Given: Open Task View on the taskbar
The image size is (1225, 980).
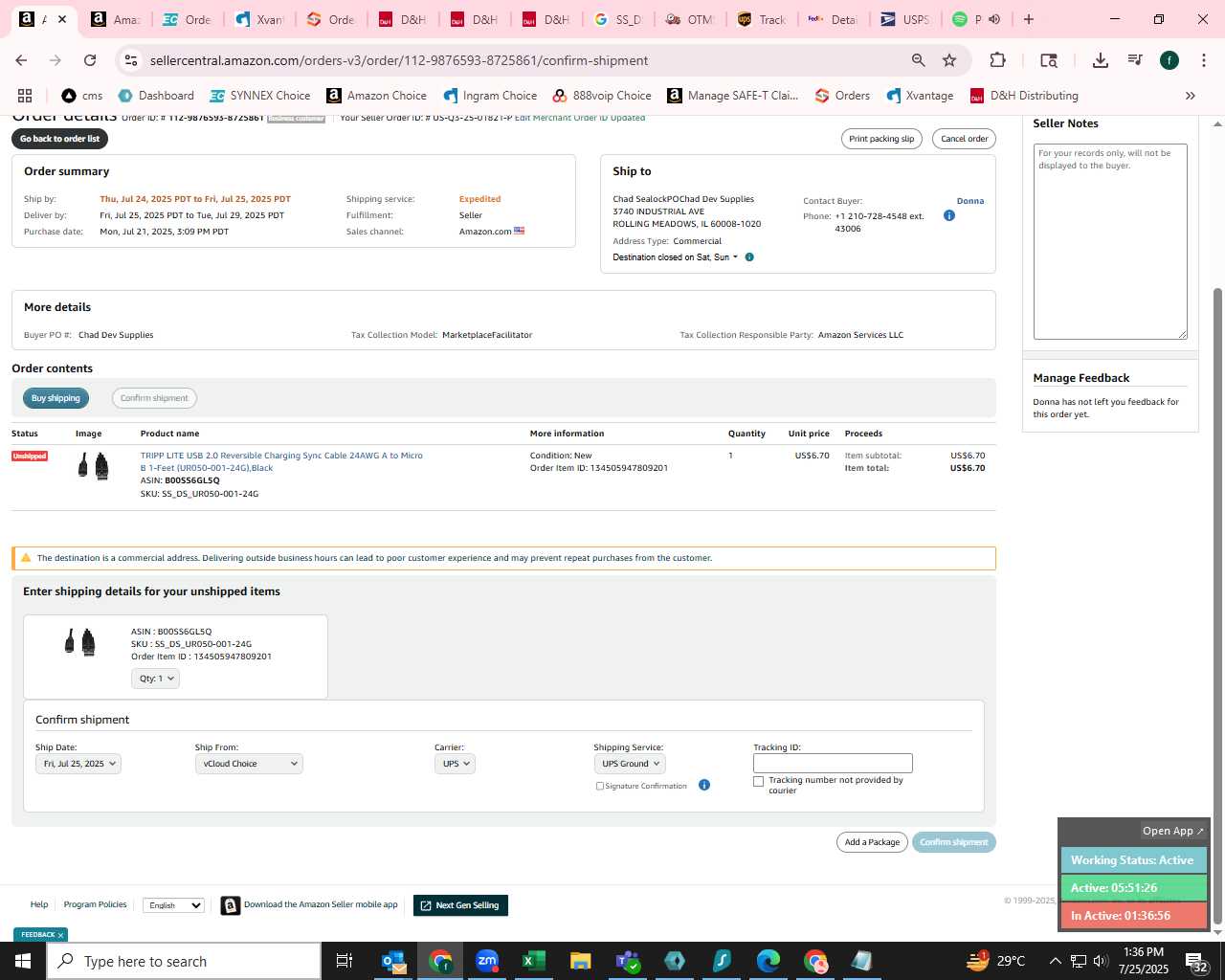Looking at the screenshot, I should [345, 961].
